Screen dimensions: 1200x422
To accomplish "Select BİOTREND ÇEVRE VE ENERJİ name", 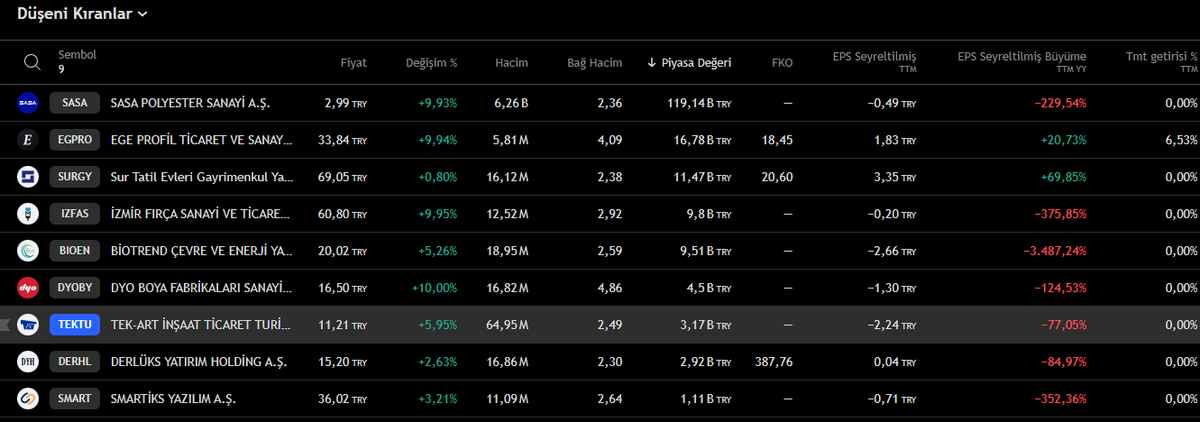I will (x=201, y=251).
